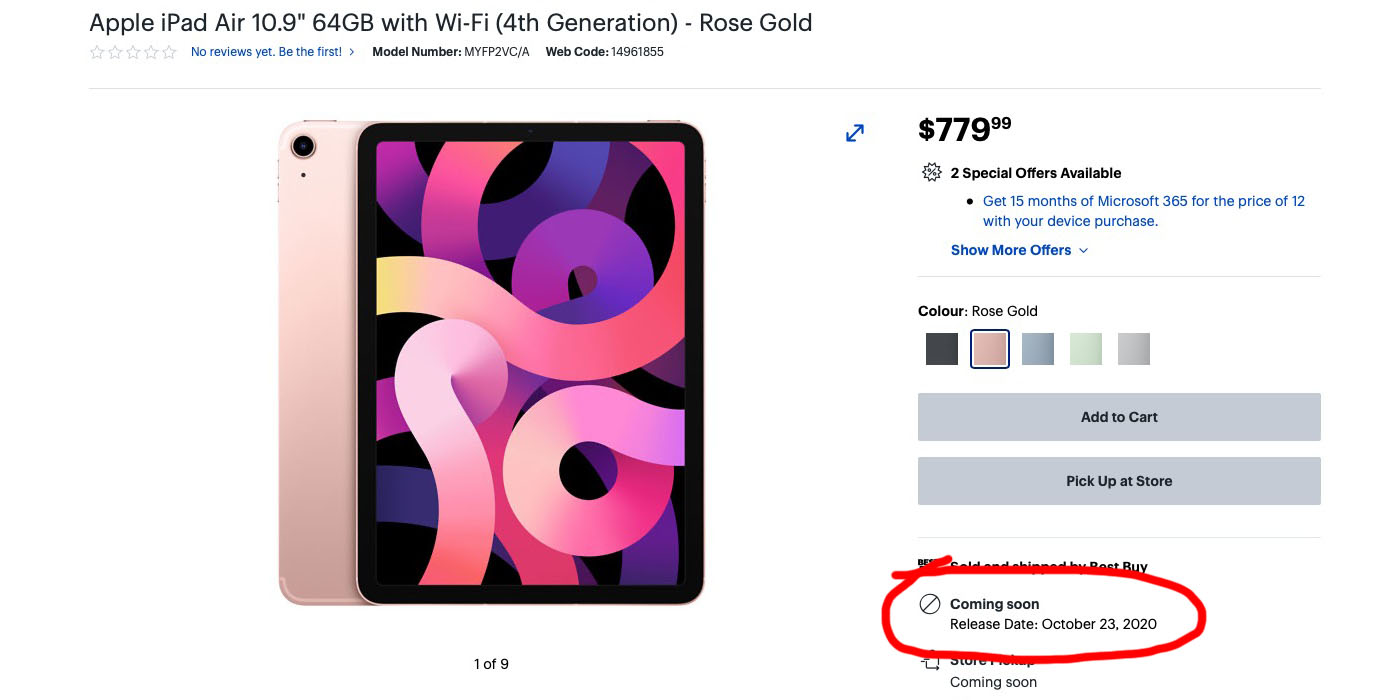Viewport: 1400px width, 700px height.
Task: Pick the Silver colour swatch
Action: coord(1134,349)
